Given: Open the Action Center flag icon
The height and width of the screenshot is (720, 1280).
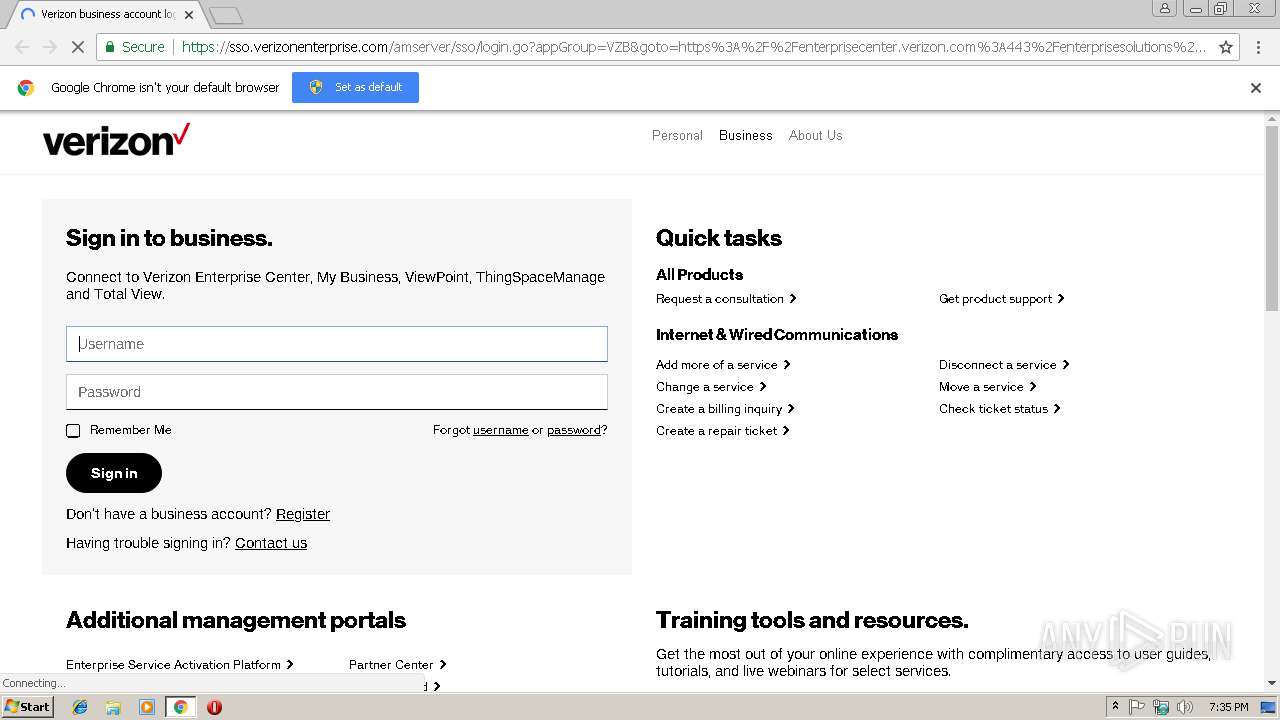Looking at the screenshot, I should click(x=1137, y=707).
